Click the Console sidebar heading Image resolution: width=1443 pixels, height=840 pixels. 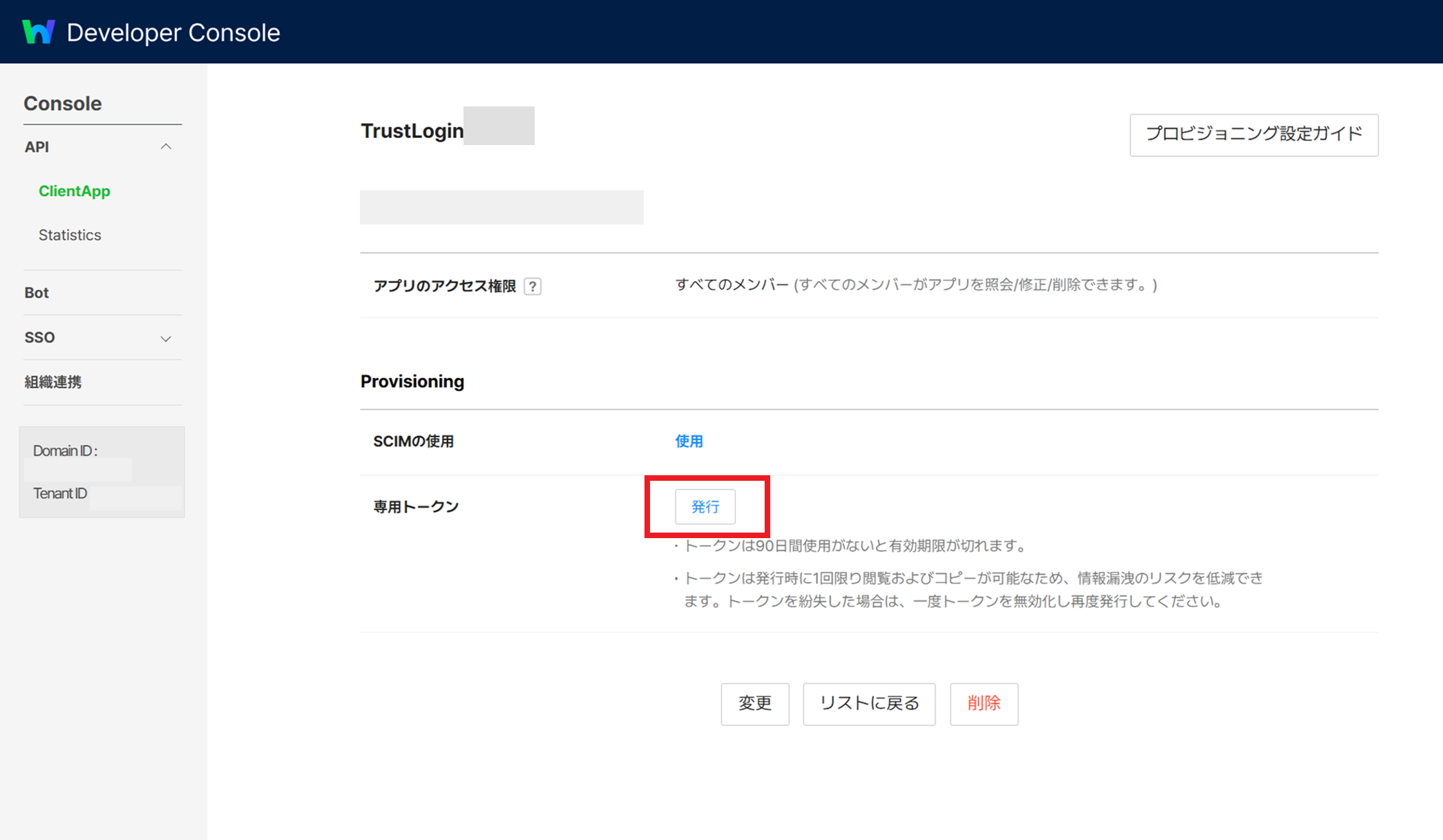(x=63, y=104)
